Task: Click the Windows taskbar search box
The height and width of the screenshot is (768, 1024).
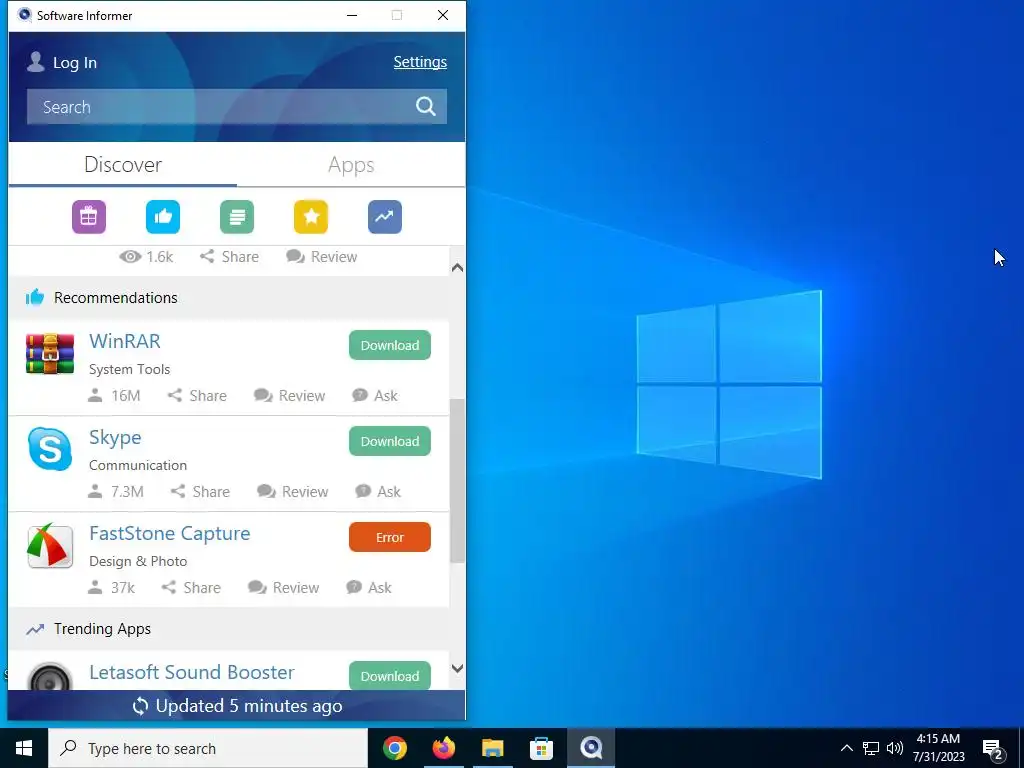Action: coord(208,748)
